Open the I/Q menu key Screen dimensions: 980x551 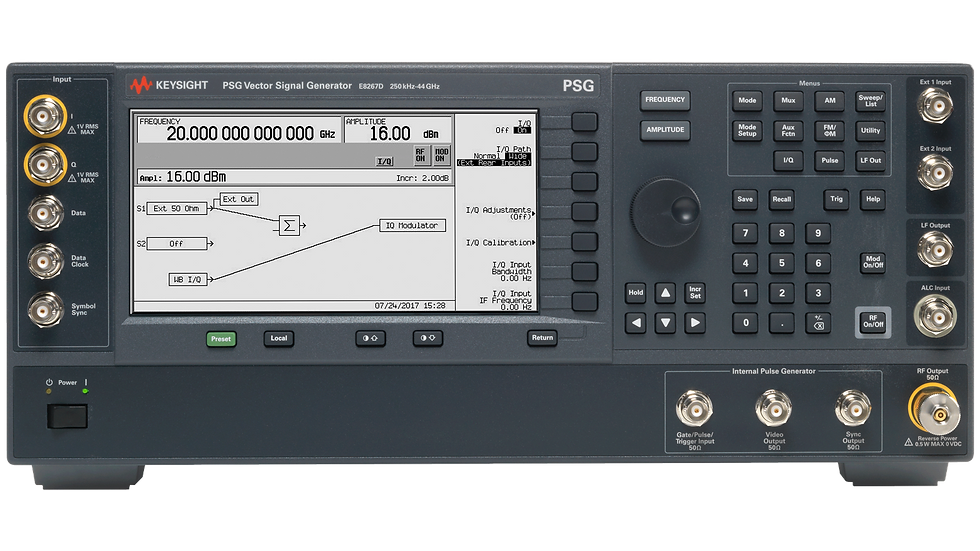click(x=789, y=161)
